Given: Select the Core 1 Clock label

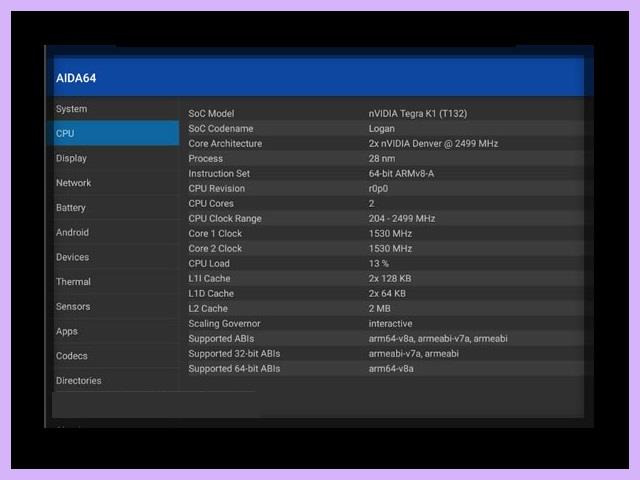Looking at the screenshot, I should 215,234.
